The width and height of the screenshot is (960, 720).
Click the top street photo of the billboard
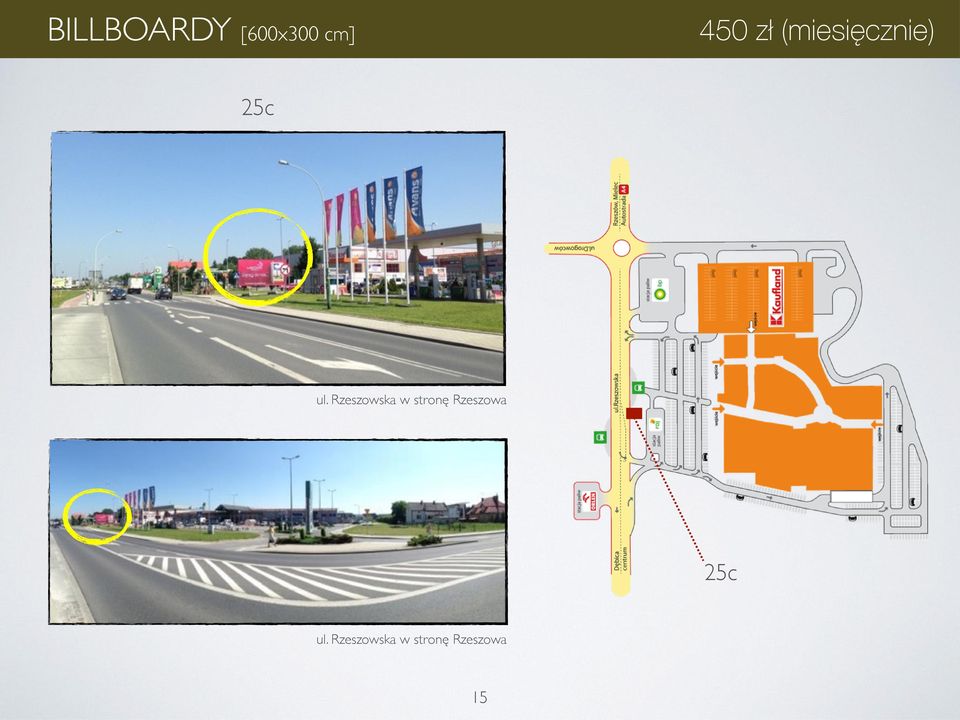[x=277, y=258]
